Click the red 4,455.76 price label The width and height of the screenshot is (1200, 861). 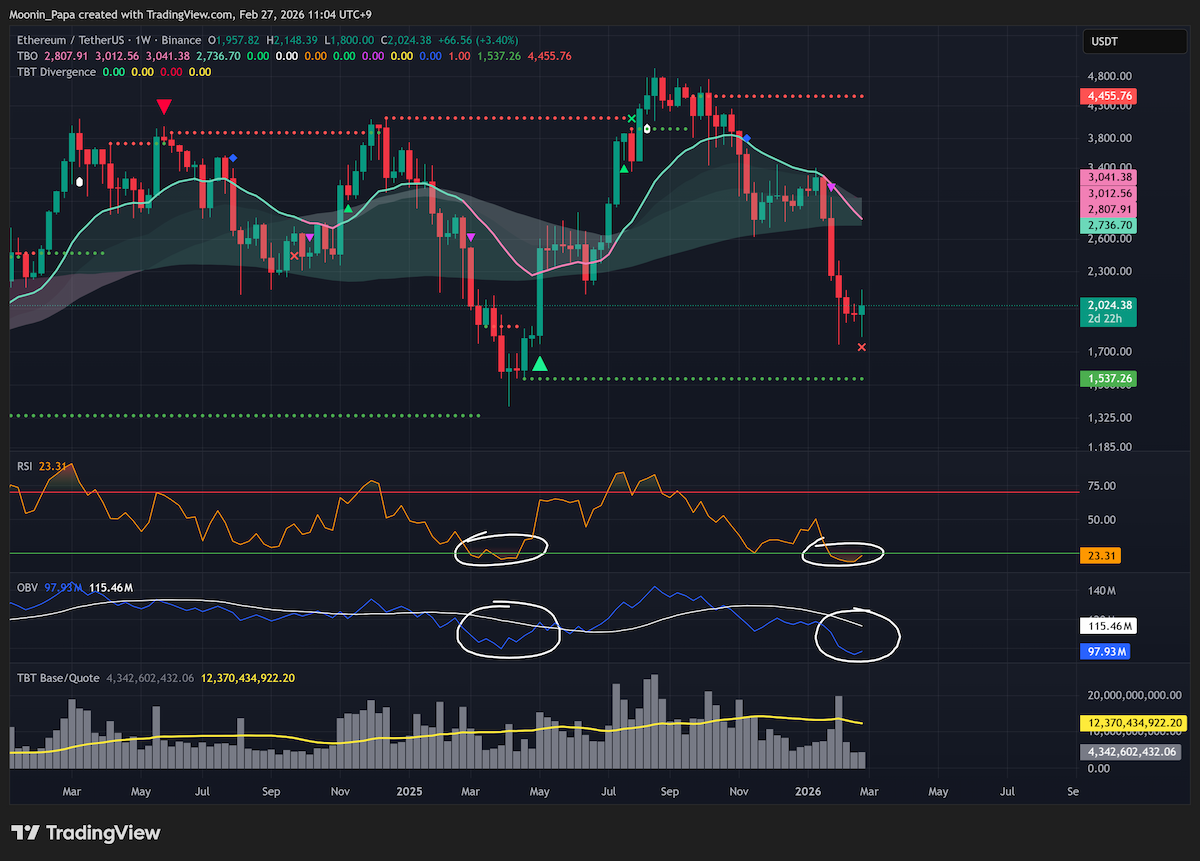(x=1107, y=96)
